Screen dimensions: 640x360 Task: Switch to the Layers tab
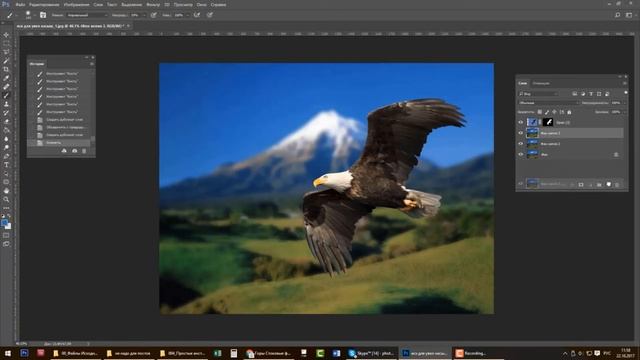click(x=522, y=83)
